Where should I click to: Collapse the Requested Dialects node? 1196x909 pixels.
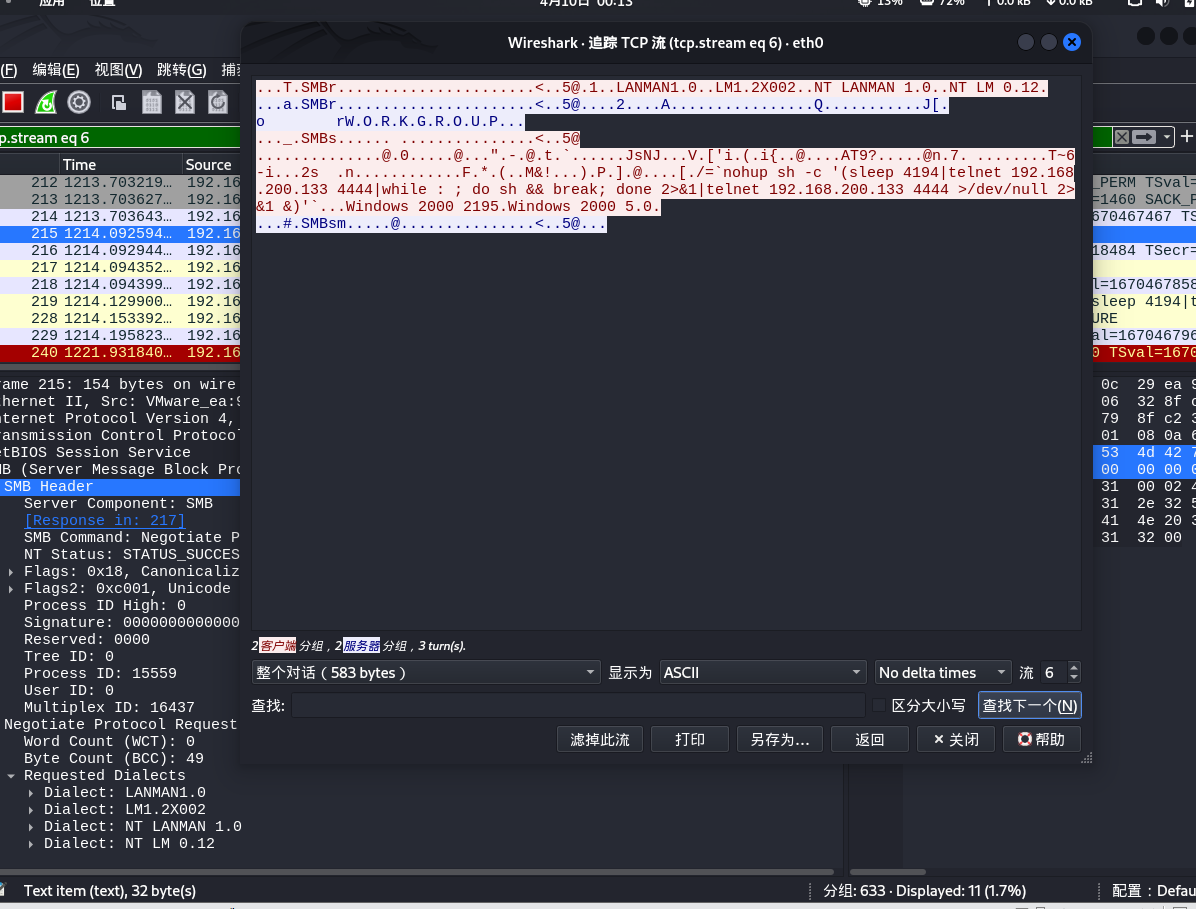click(11, 776)
